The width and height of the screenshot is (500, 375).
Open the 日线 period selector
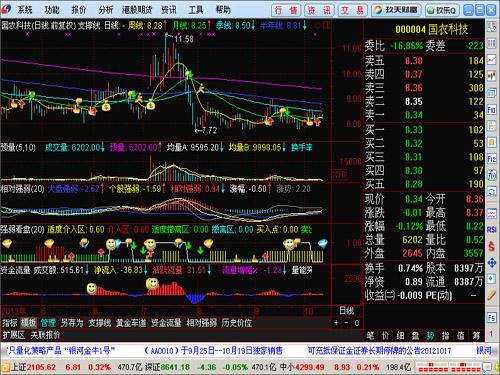(346, 311)
